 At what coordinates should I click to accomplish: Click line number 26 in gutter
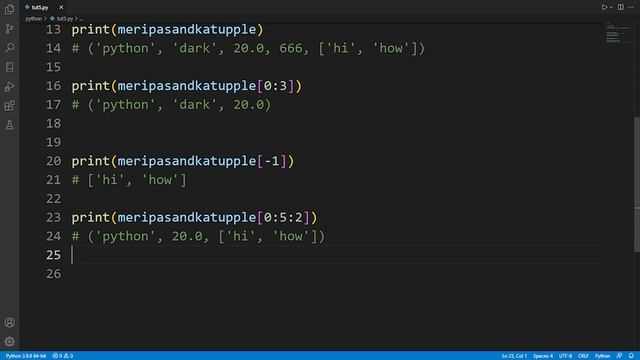click(x=53, y=273)
